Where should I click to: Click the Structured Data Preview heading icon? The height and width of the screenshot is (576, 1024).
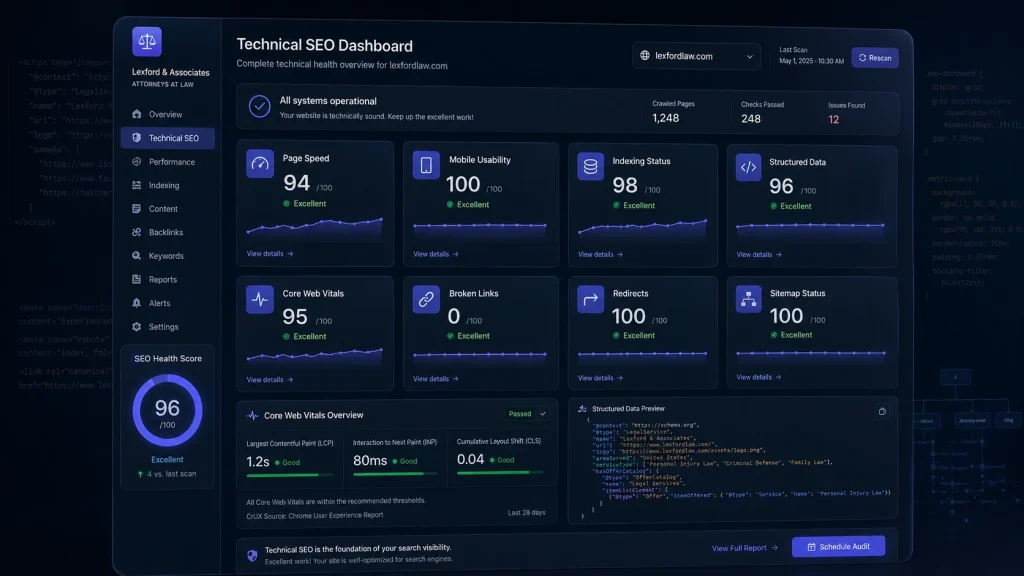click(x=582, y=409)
